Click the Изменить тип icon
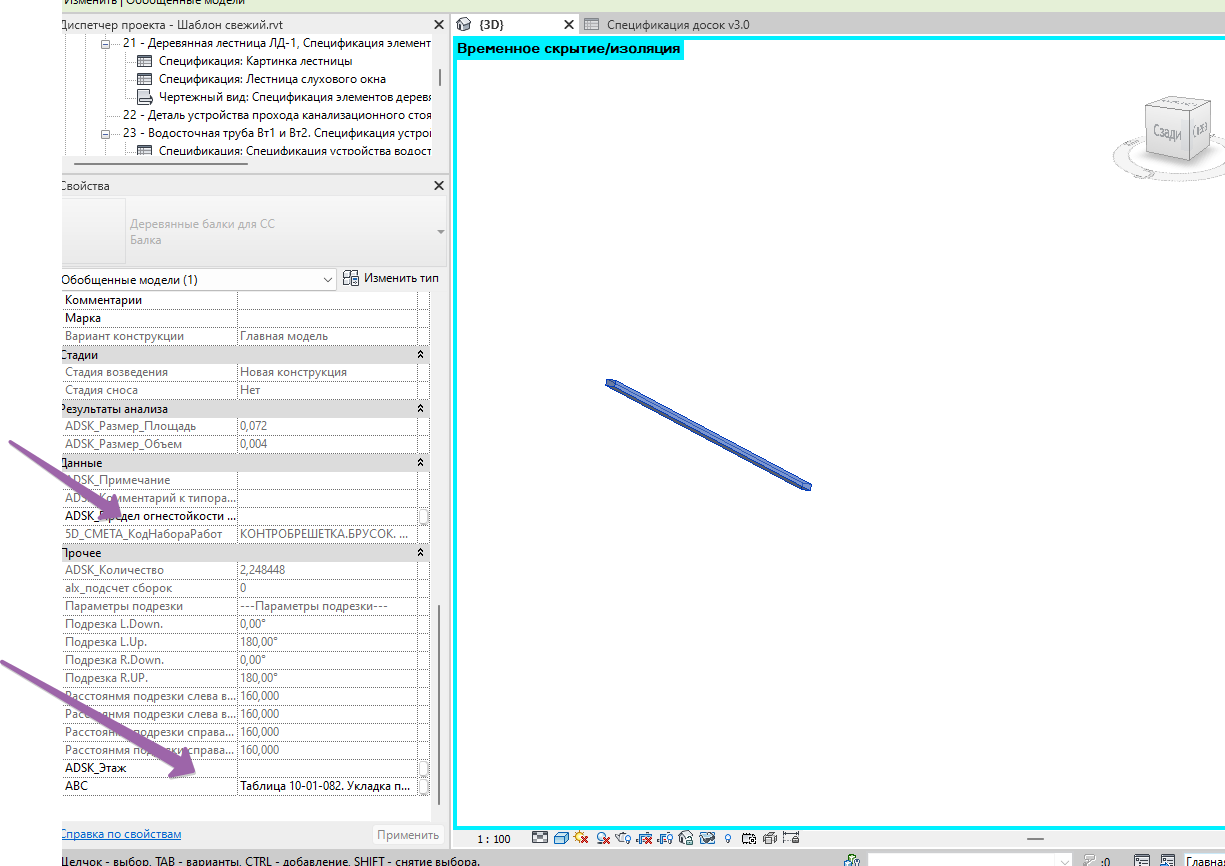 coord(350,278)
